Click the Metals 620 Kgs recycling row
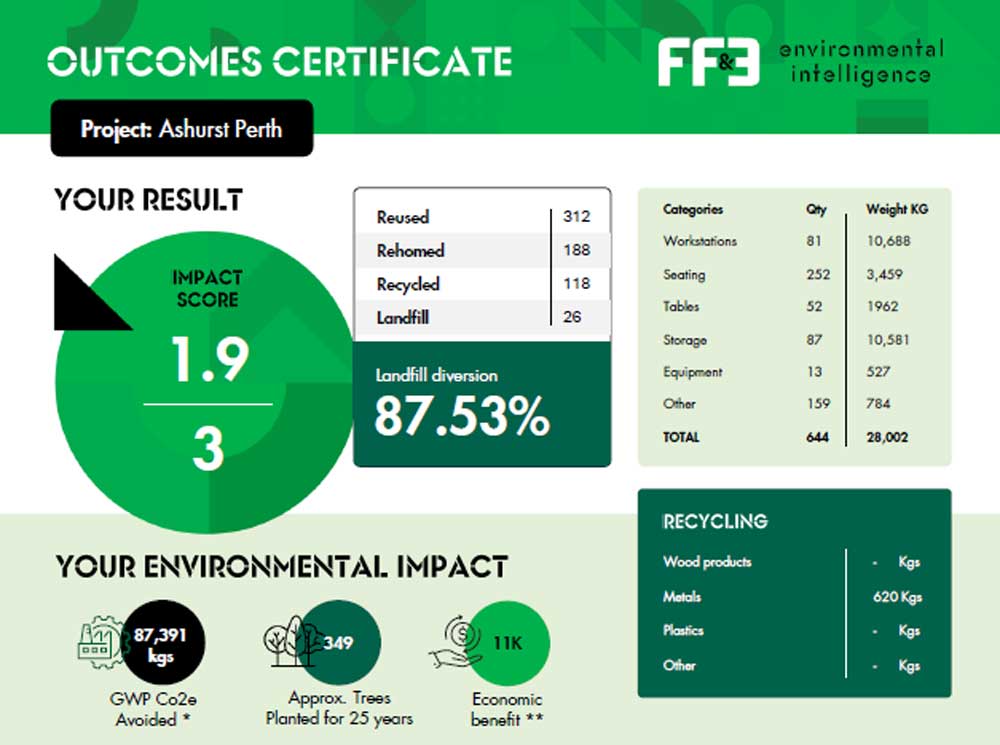1000x745 pixels. tap(793, 597)
